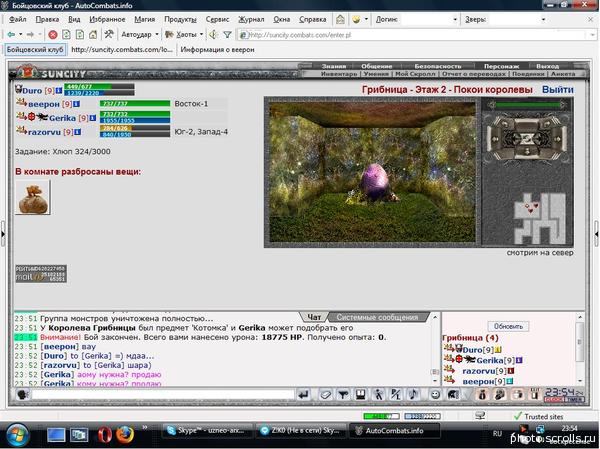Click the save chat floppy icon

pyautogui.click(x=360, y=394)
